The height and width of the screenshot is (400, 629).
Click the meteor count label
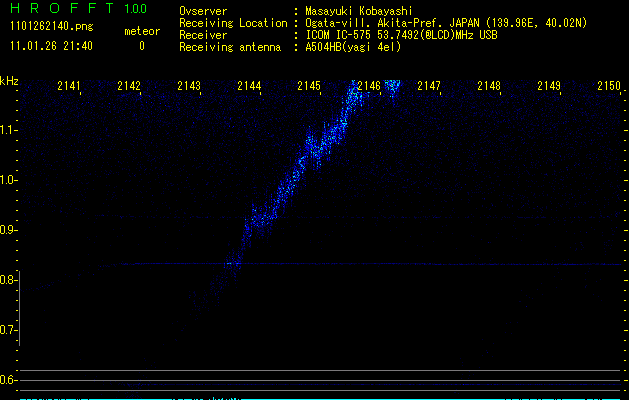142,31
